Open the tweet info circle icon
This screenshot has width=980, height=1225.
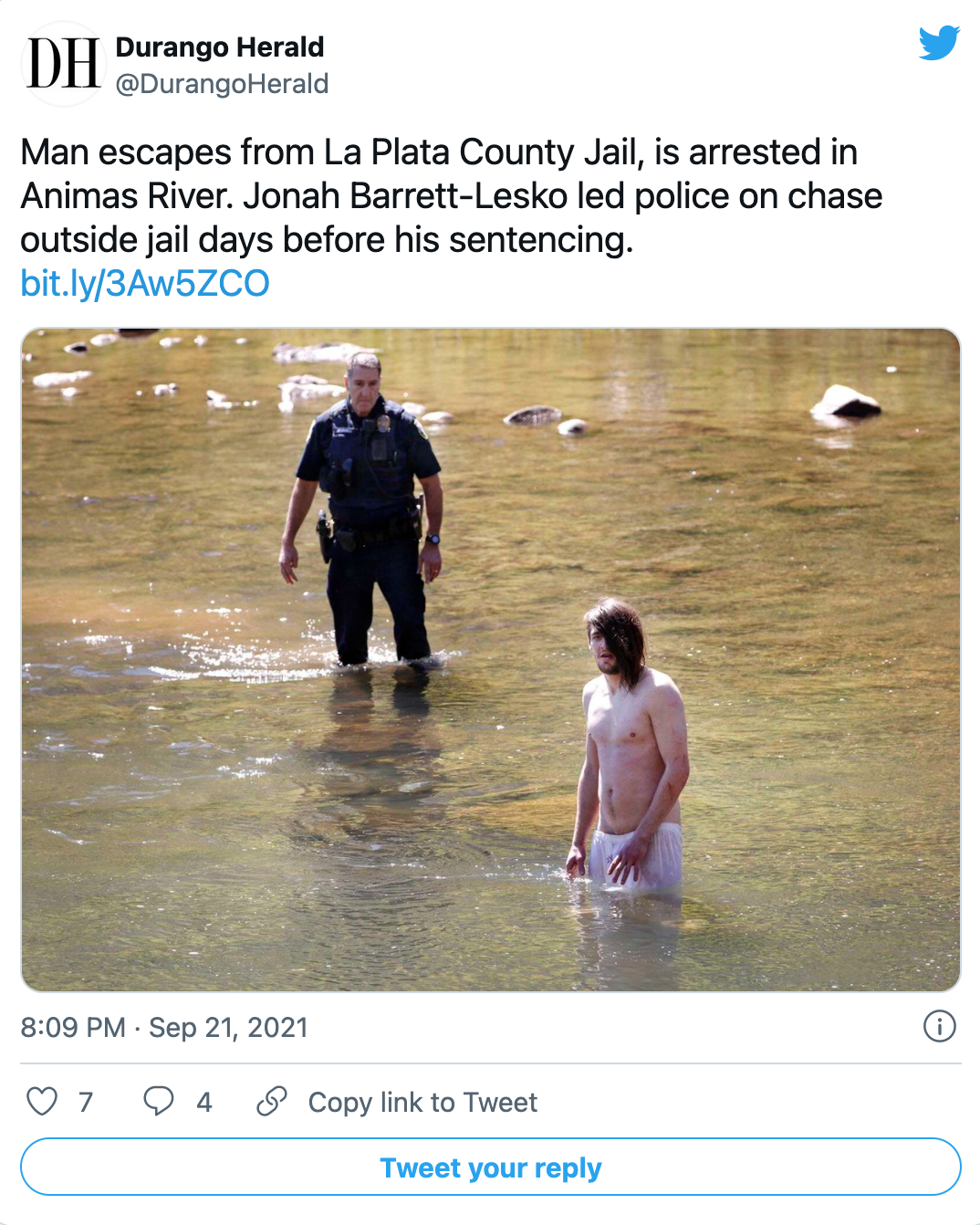click(940, 1026)
